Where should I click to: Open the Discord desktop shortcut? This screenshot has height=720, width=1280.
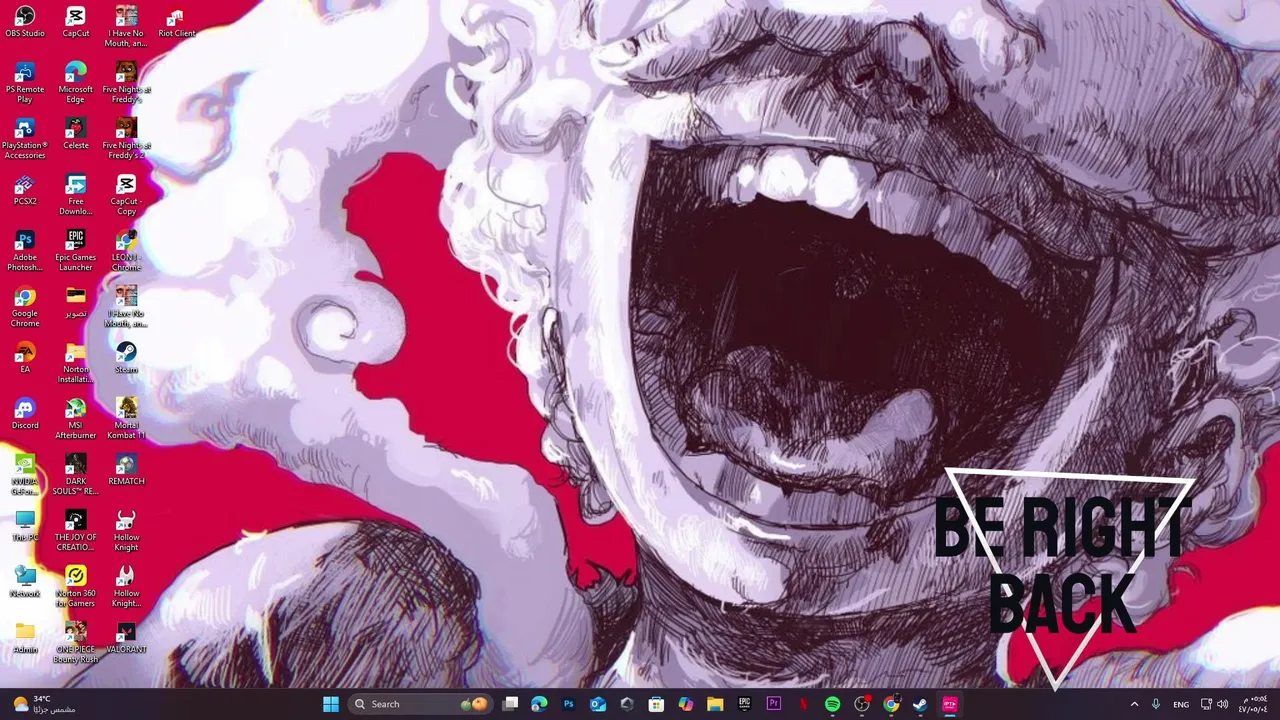click(25, 414)
